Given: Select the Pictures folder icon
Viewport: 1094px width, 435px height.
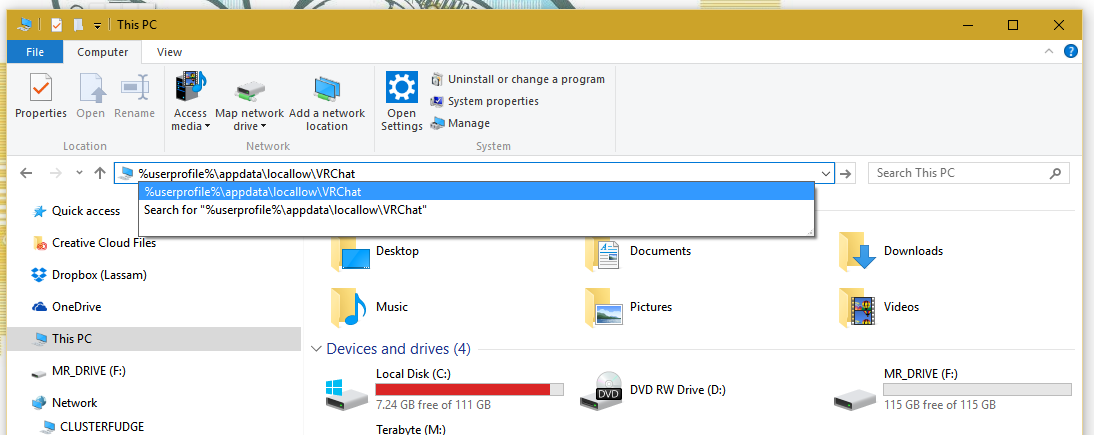Looking at the screenshot, I should coord(603,307).
